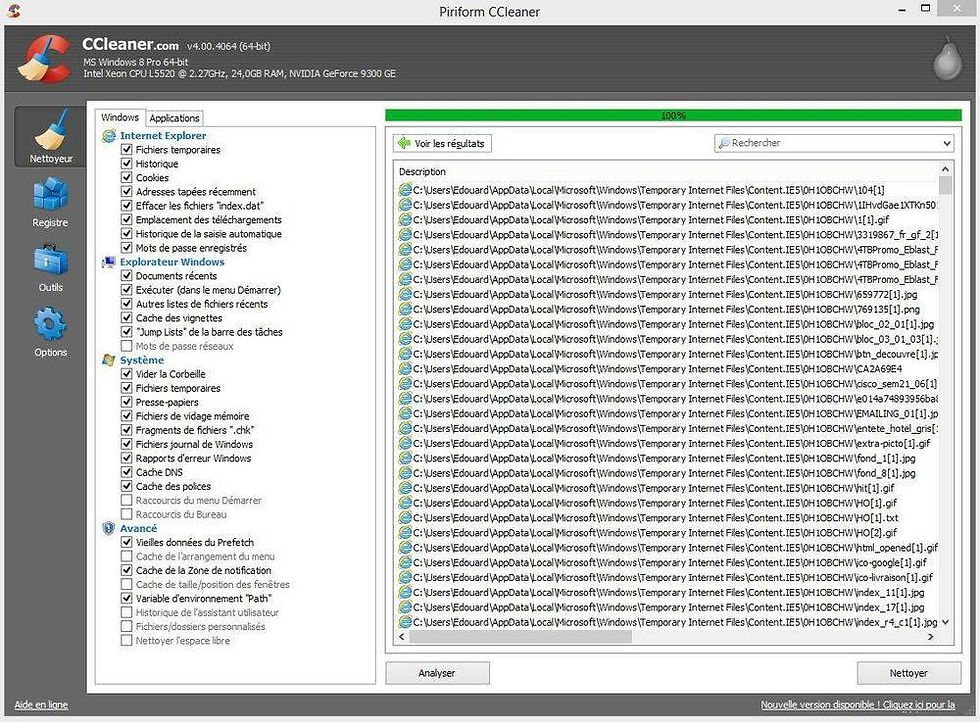Click the IE icon beside 659772[1].jpg
Screen dimensions: 980x722
pos(405,294)
